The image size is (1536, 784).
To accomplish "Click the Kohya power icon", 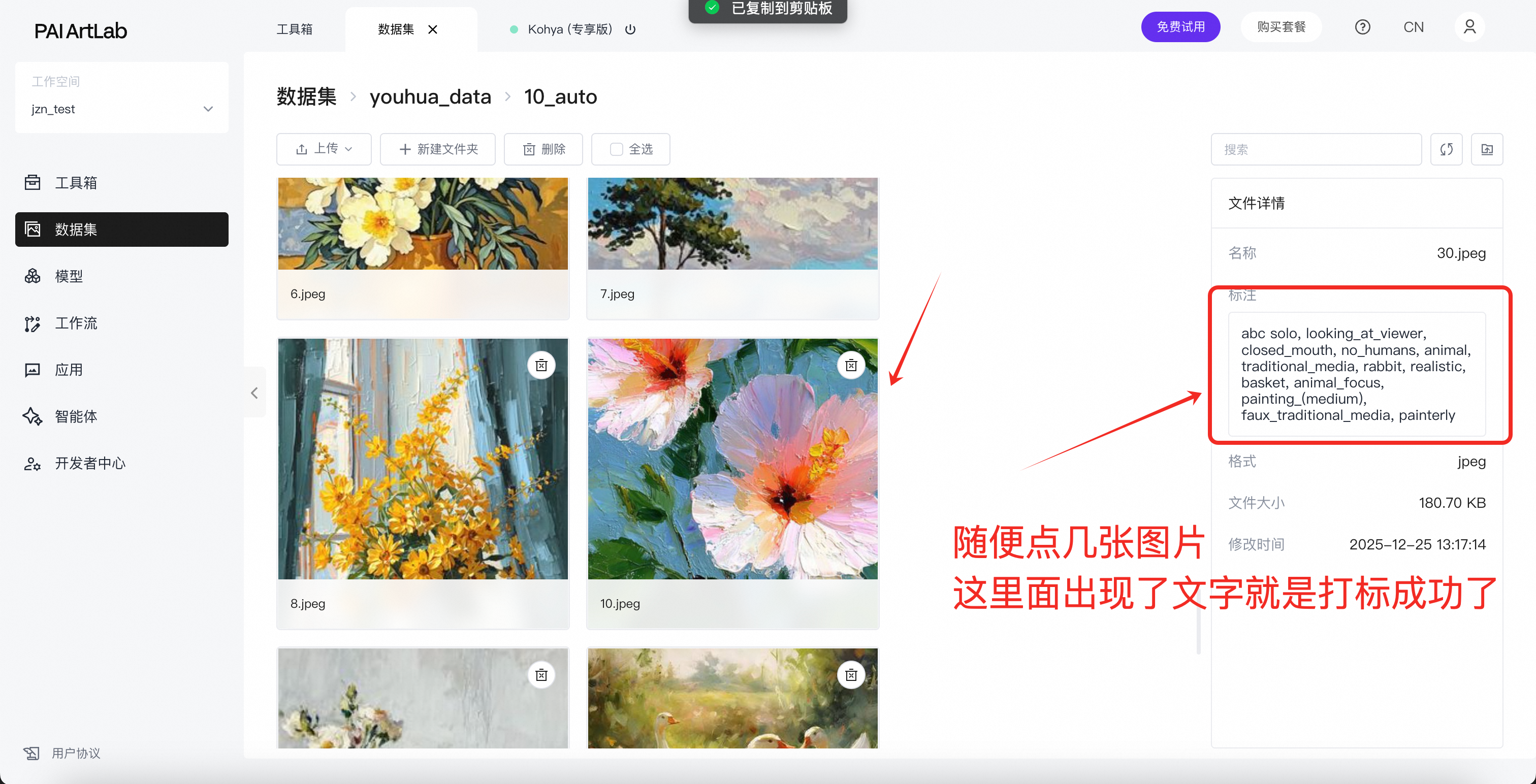I will (x=630, y=29).
